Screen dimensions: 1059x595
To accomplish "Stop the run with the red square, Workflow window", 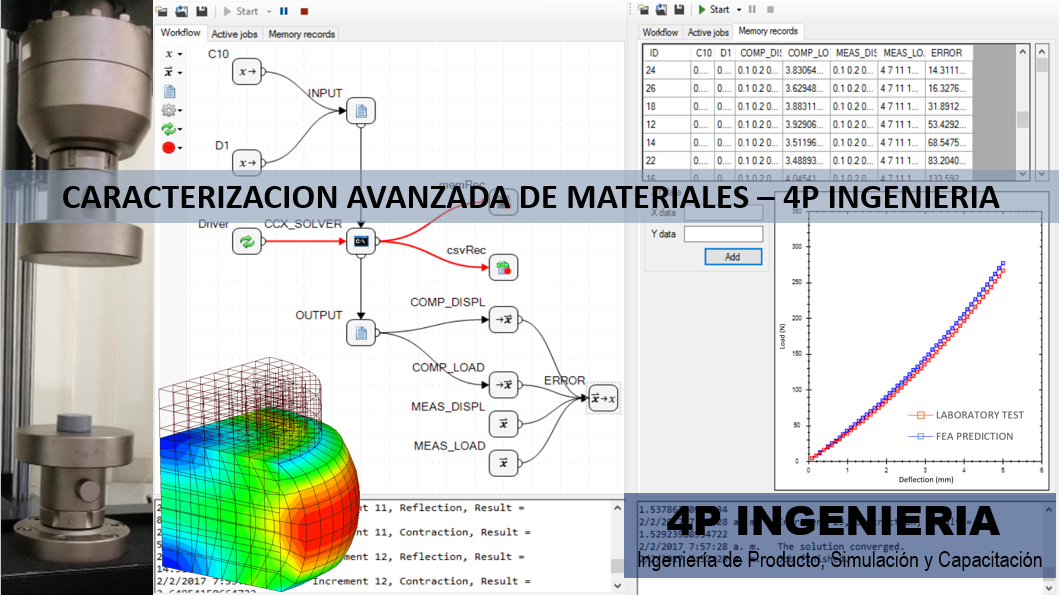I will click(x=304, y=11).
